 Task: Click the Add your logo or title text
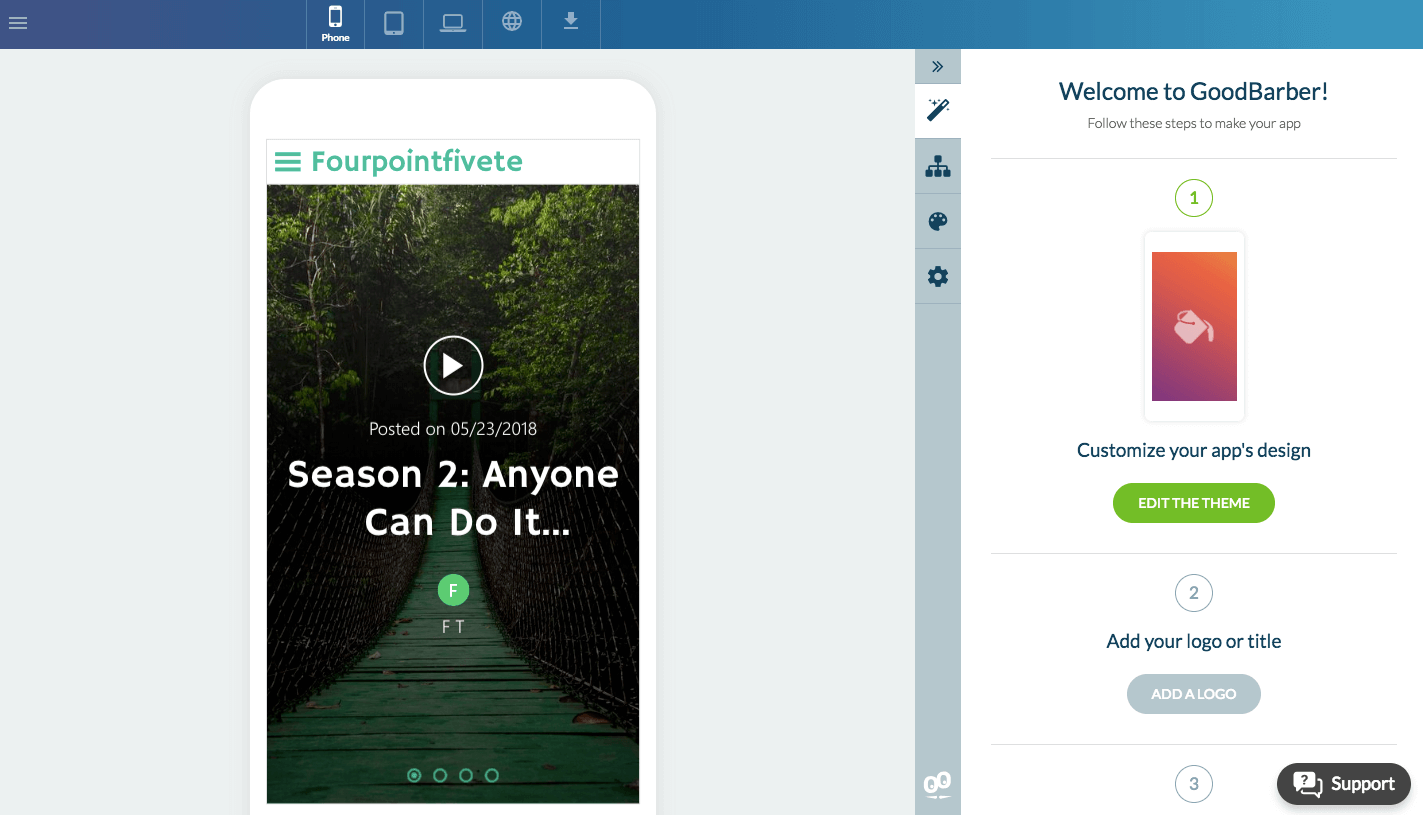tap(1194, 641)
